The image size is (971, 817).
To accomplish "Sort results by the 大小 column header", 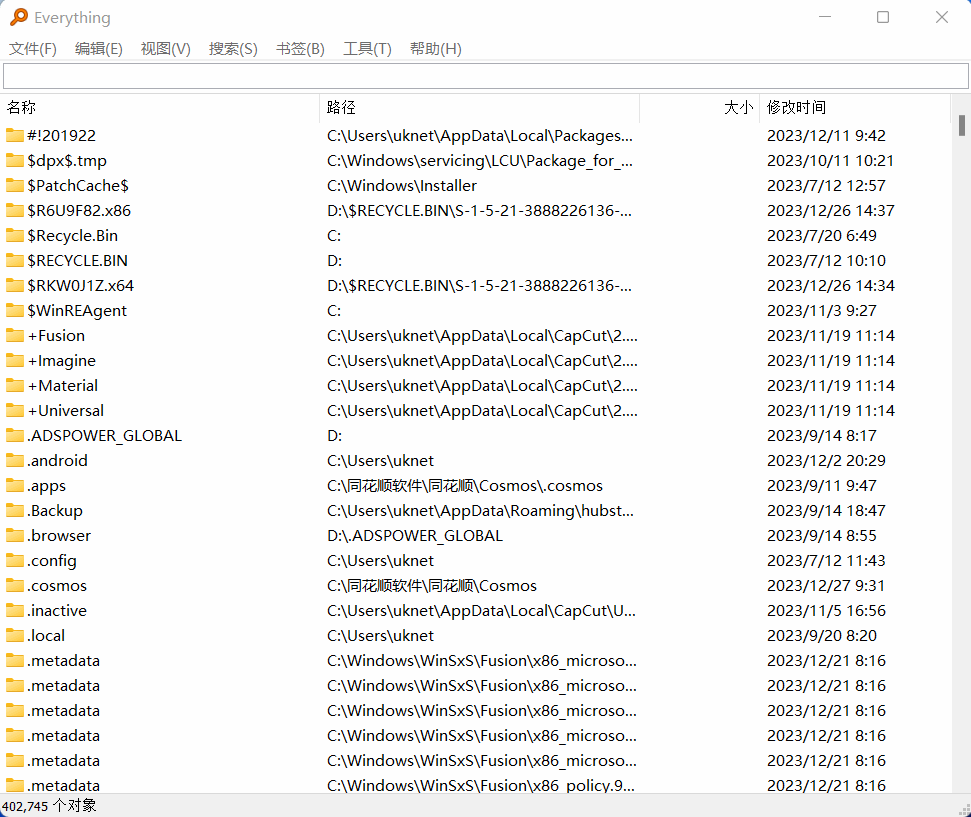I will coord(700,108).
